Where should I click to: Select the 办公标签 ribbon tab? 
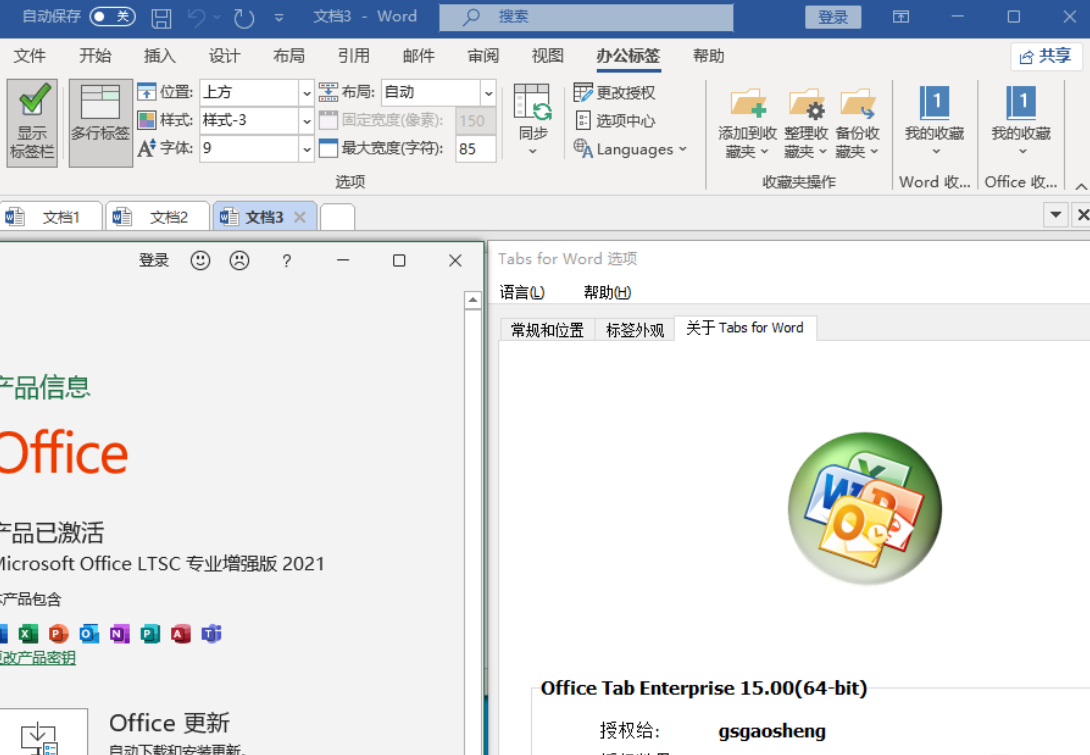628,56
